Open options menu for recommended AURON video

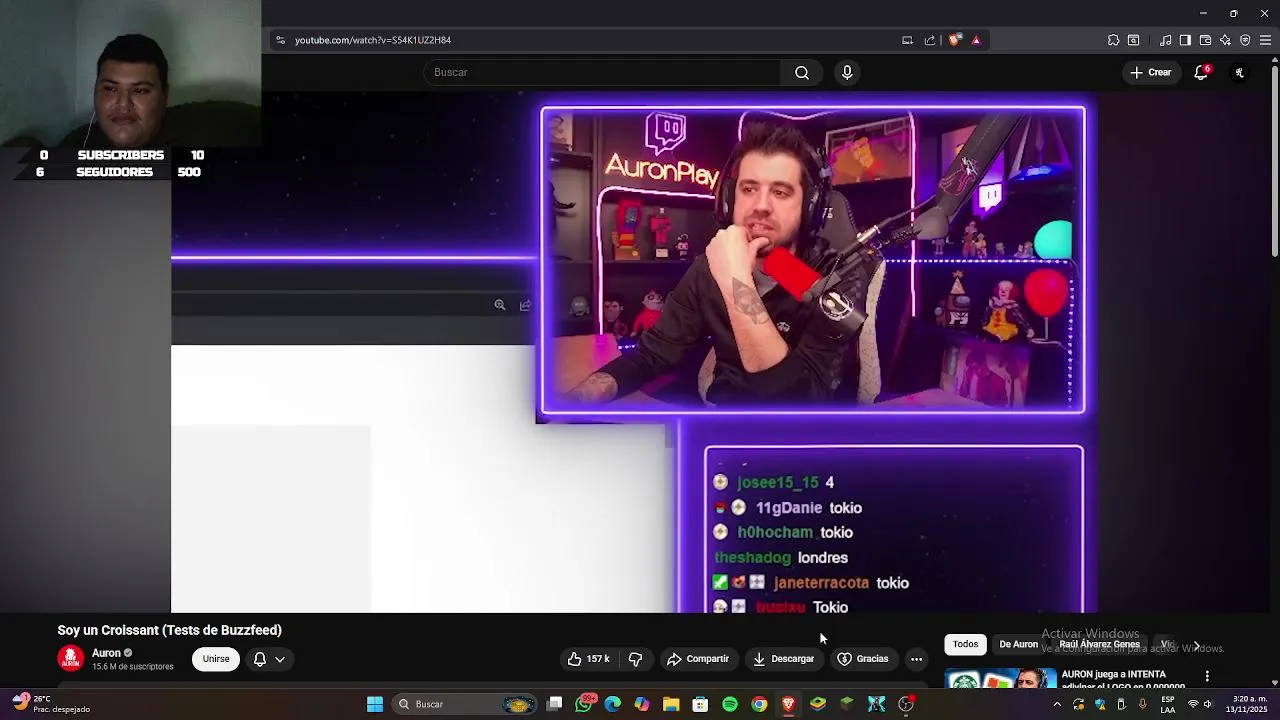[1207, 677]
